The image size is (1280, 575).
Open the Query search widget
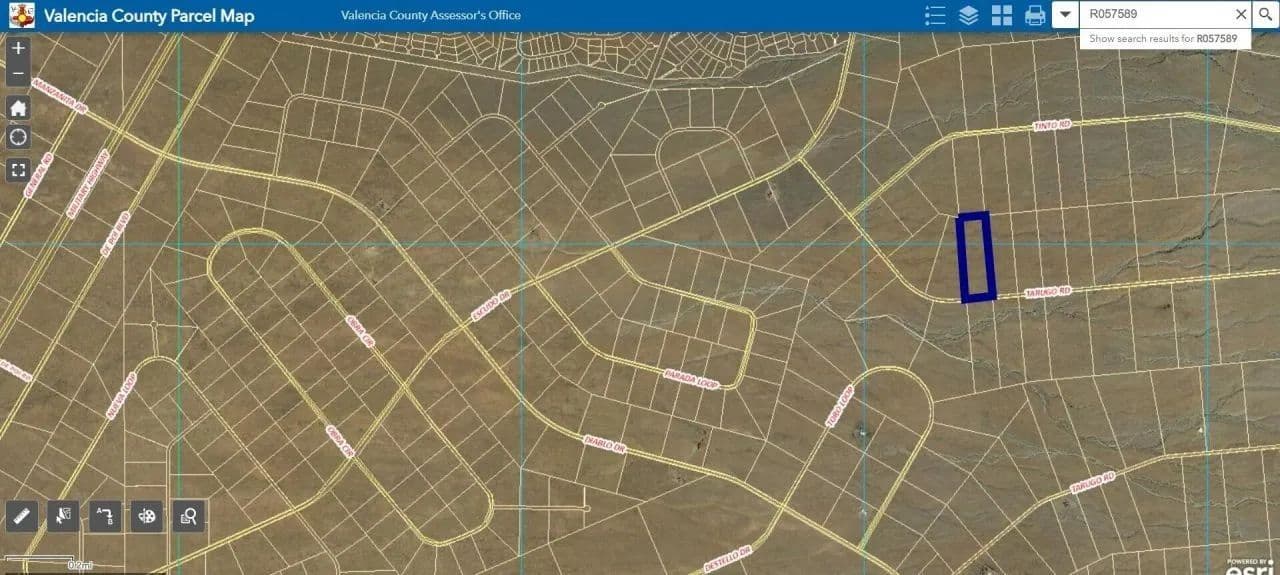[188, 516]
